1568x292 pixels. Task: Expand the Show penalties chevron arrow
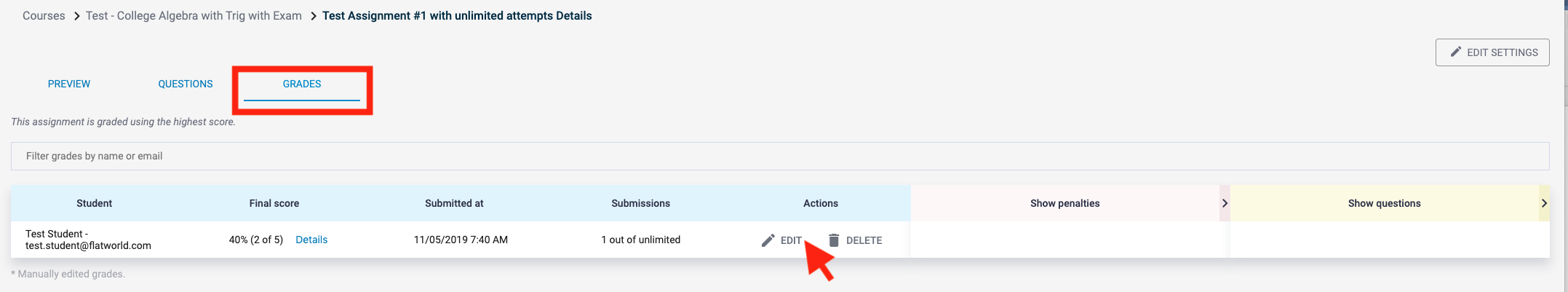pyautogui.click(x=1225, y=203)
